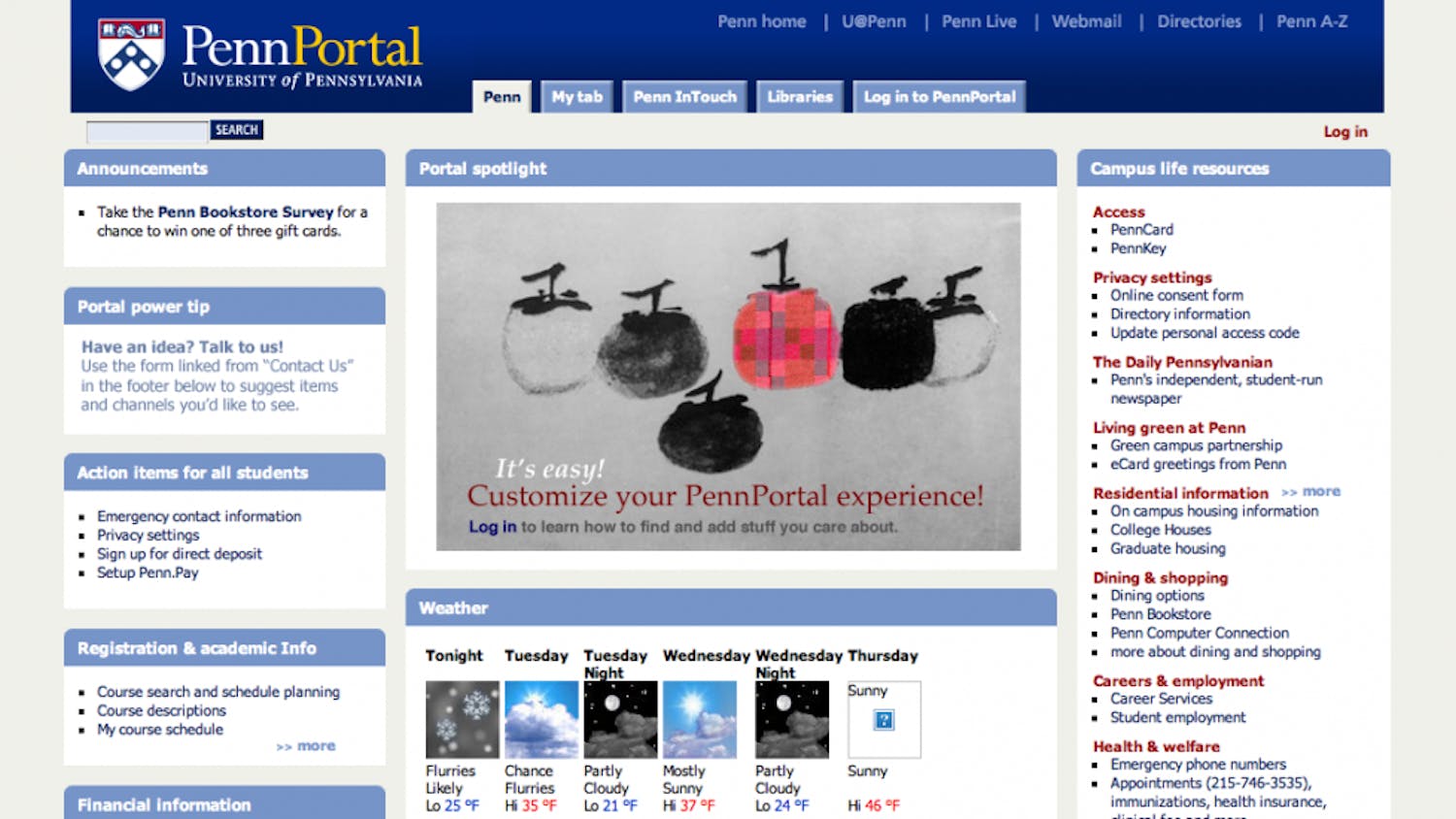Select the Libraries tab
This screenshot has height=819, width=1456.
pyautogui.click(x=800, y=97)
